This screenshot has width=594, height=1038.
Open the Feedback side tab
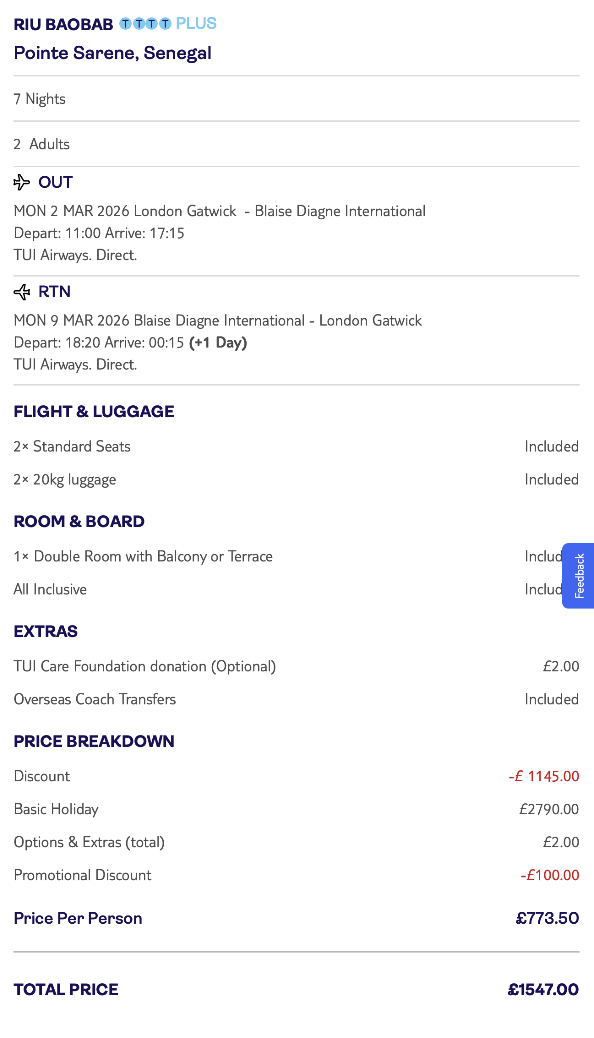point(578,575)
